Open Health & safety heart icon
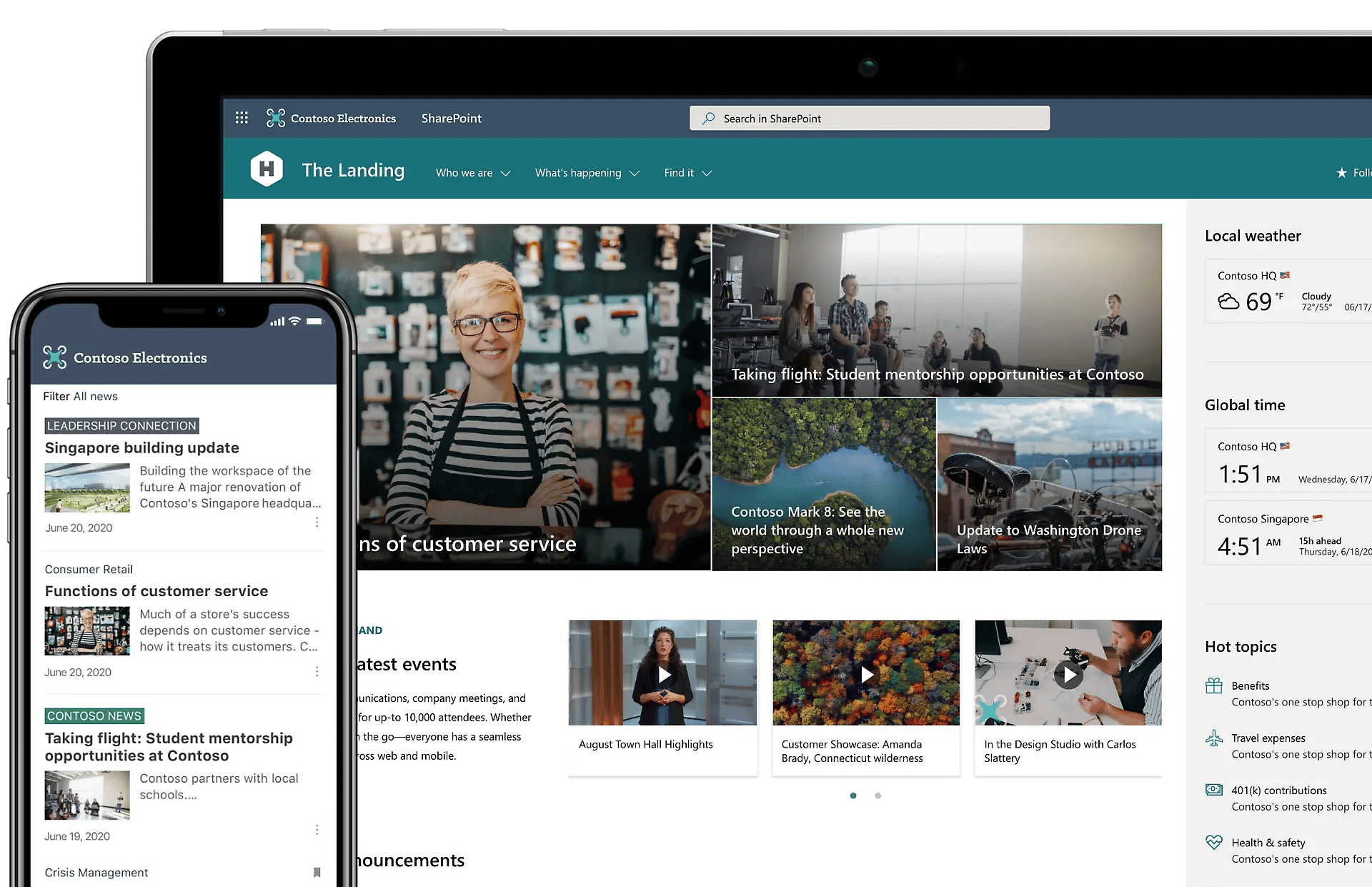 (1213, 842)
